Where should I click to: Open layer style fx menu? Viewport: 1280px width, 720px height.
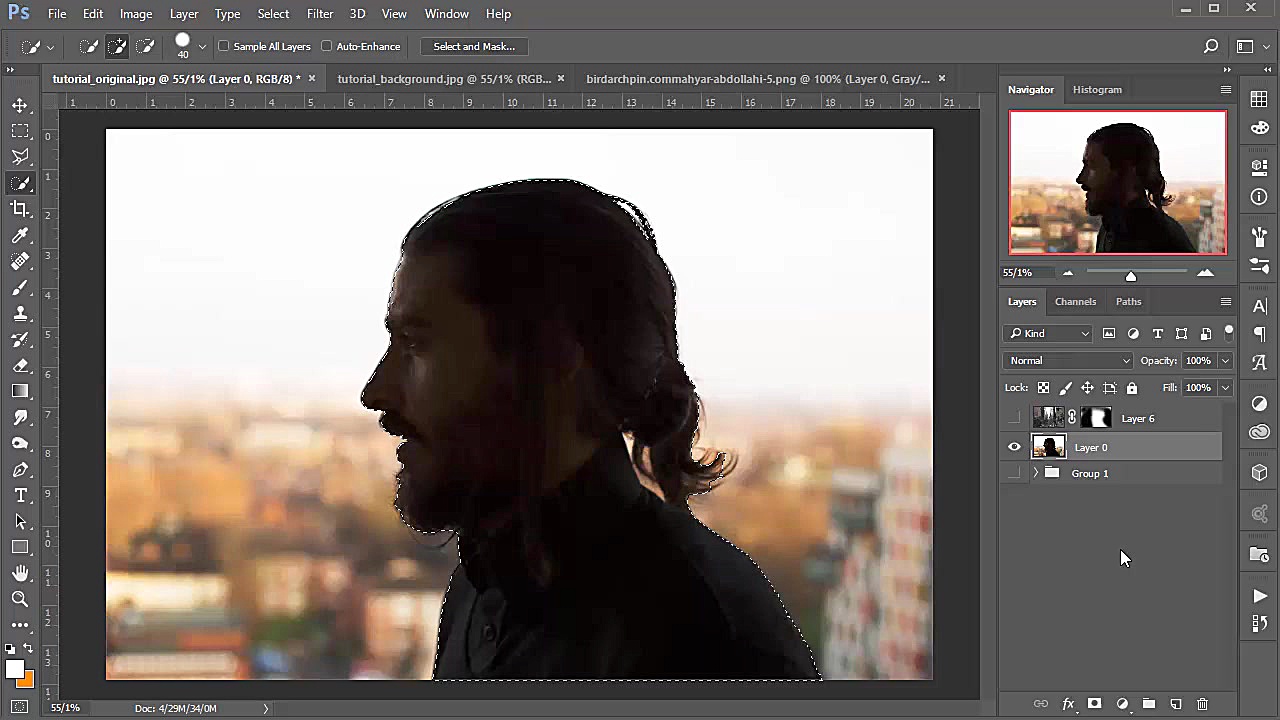click(1067, 704)
